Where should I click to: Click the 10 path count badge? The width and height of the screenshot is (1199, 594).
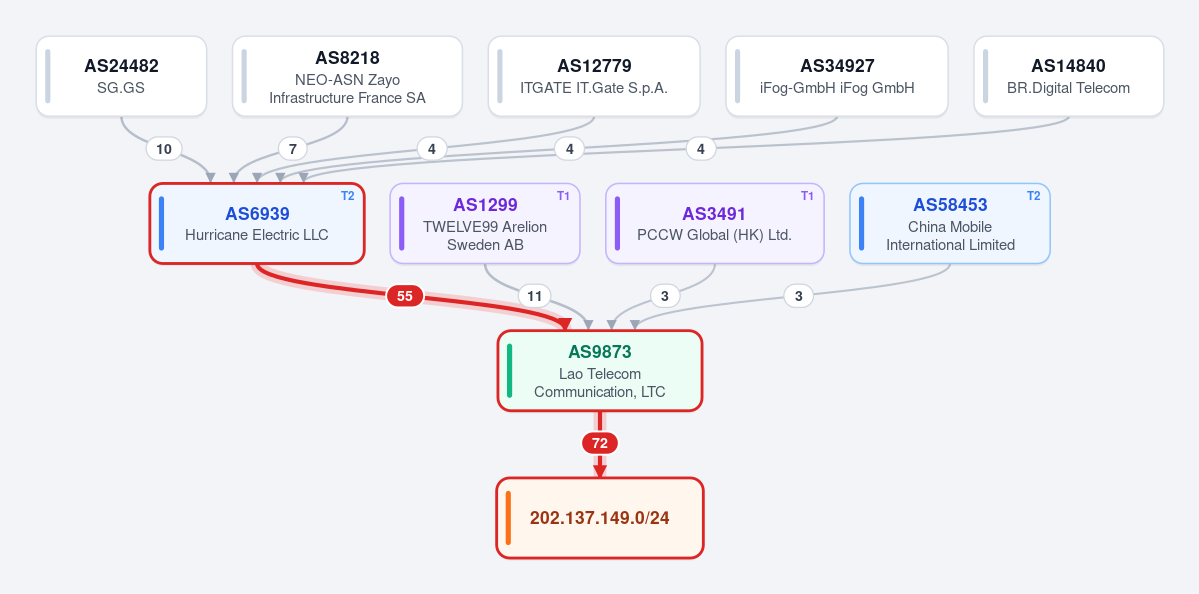pos(164,149)
